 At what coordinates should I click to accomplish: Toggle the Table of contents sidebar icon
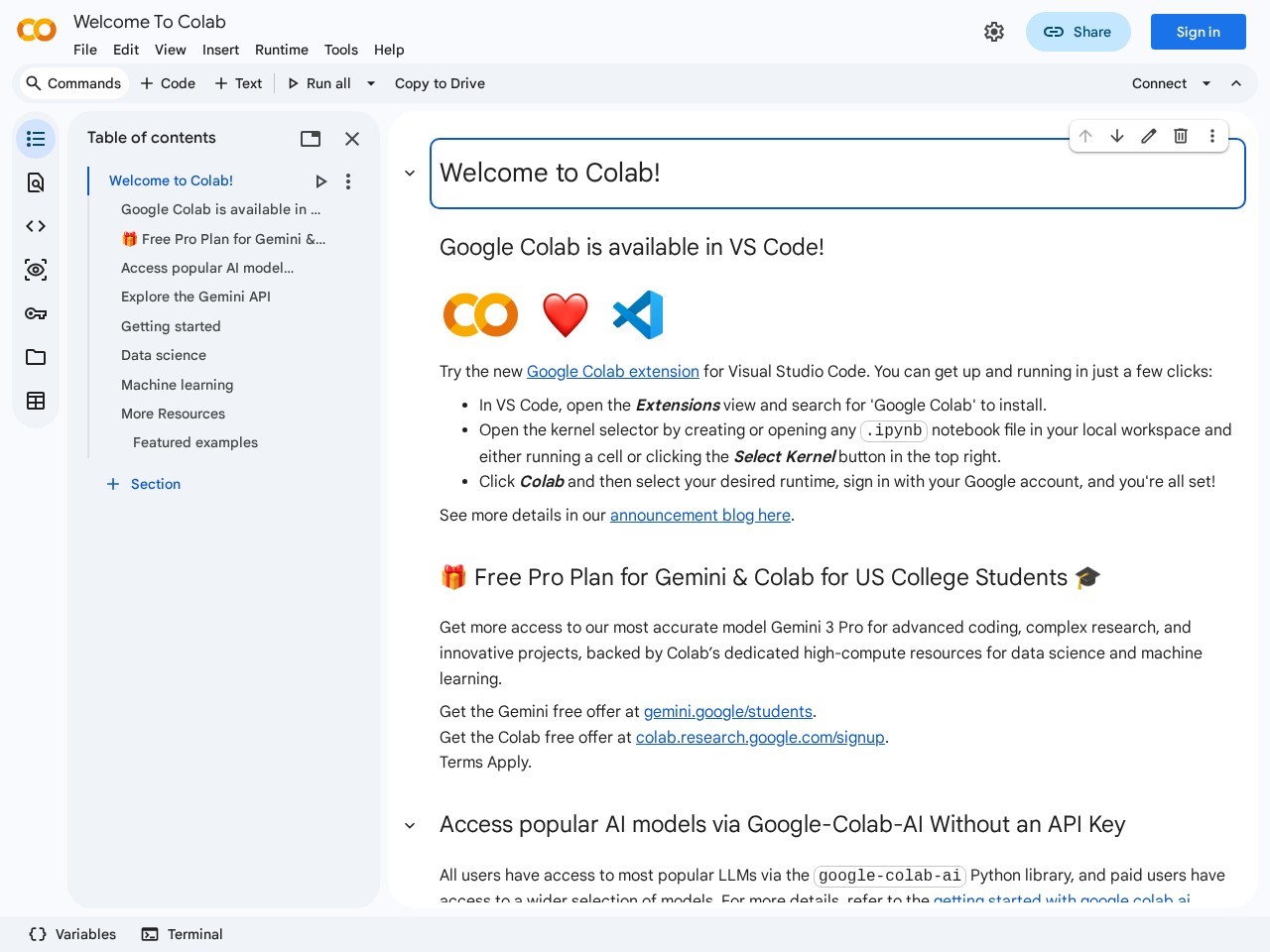36,139
